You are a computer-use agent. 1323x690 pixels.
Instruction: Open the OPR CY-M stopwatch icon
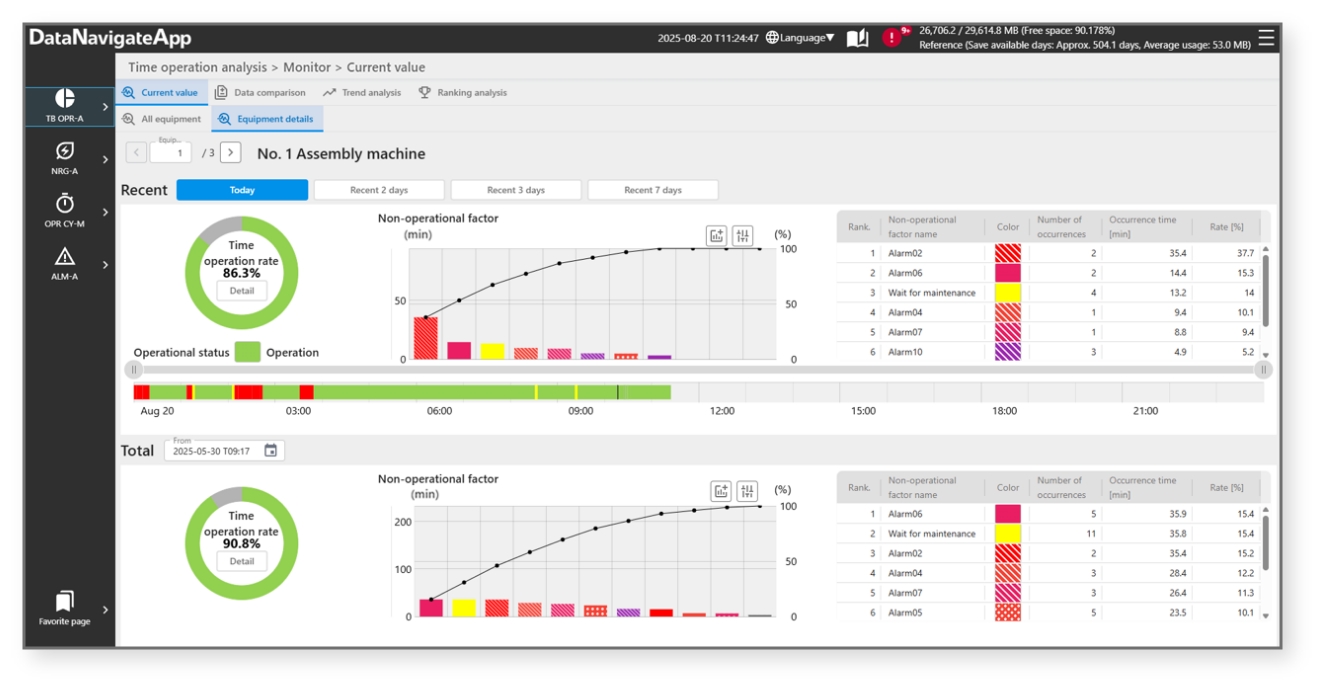(x=65, y=210)
